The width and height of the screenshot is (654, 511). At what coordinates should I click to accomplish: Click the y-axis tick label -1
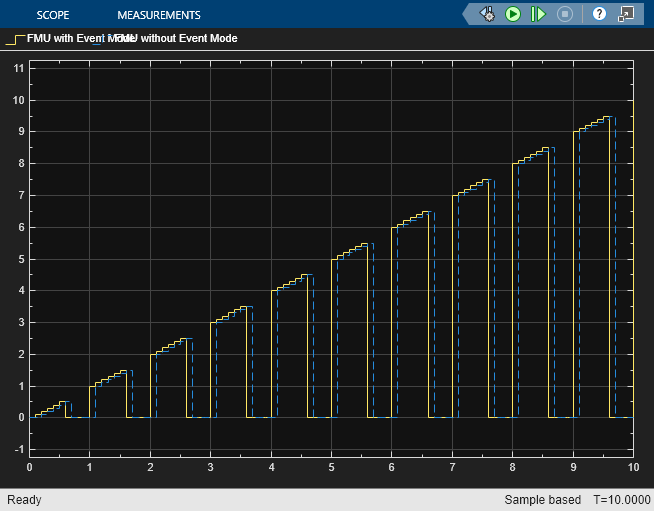[x=18, y=450]
